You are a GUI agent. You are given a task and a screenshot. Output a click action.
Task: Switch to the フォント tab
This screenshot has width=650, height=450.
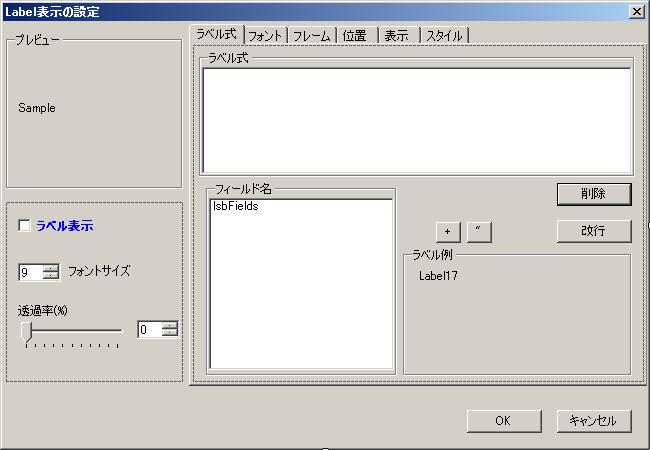(x=265, y=35)
